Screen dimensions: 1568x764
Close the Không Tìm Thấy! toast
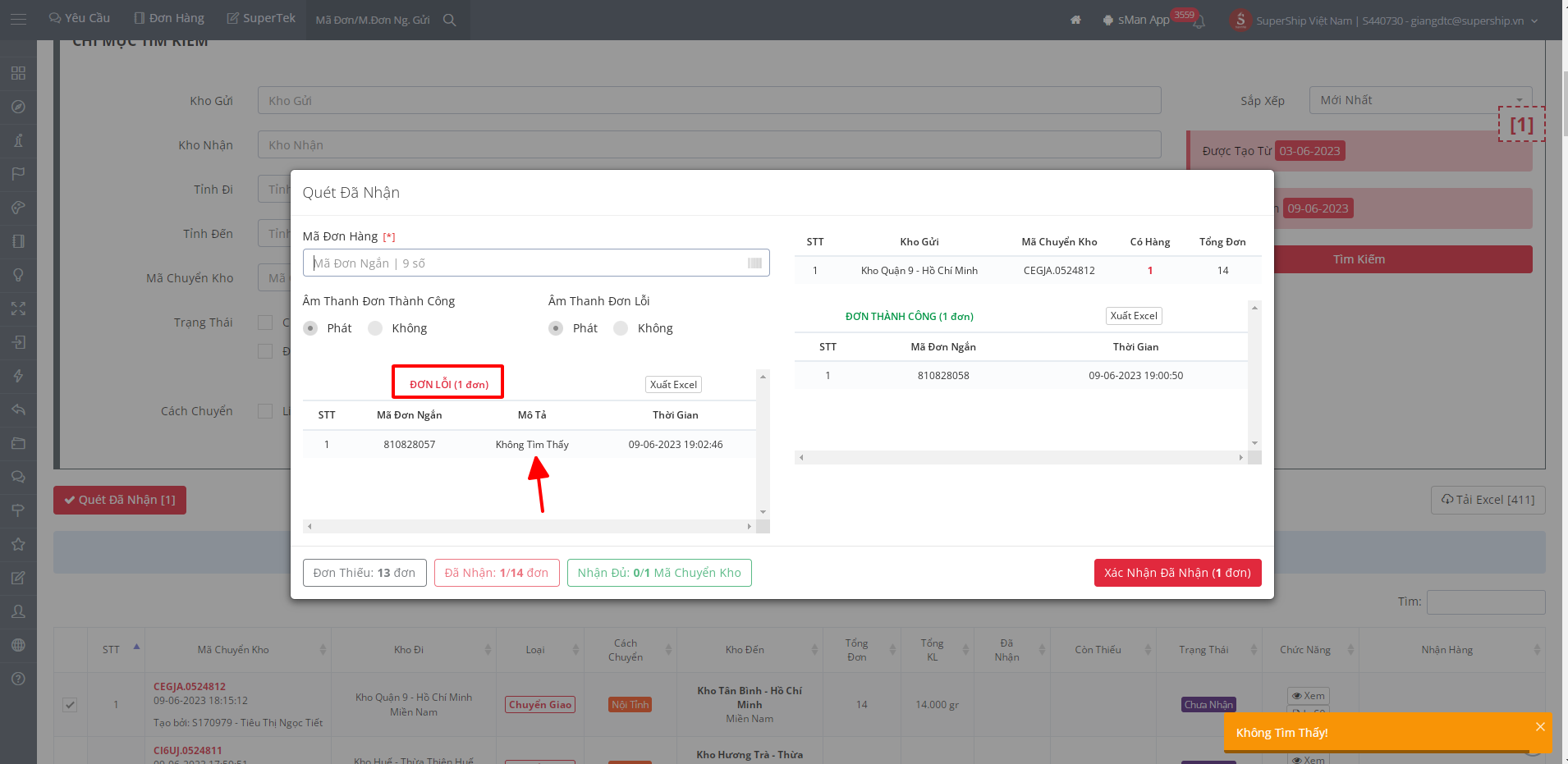point(1540,726)
